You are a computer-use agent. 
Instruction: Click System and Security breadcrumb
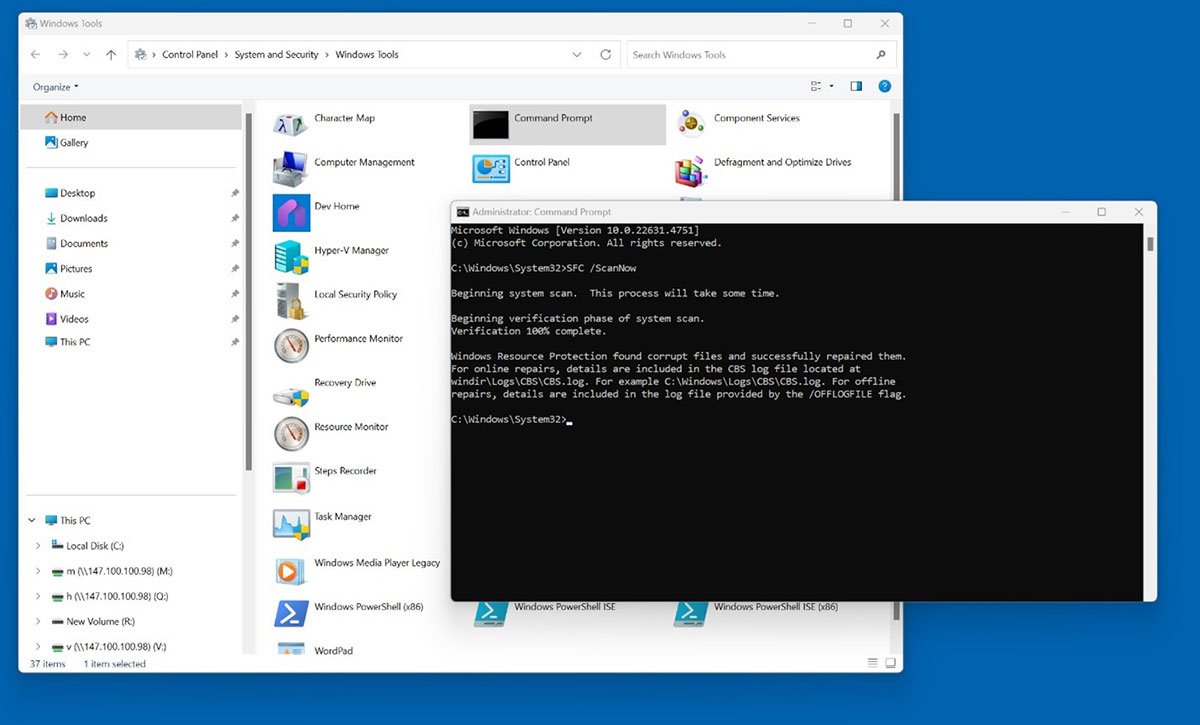(x=276, y=55)
